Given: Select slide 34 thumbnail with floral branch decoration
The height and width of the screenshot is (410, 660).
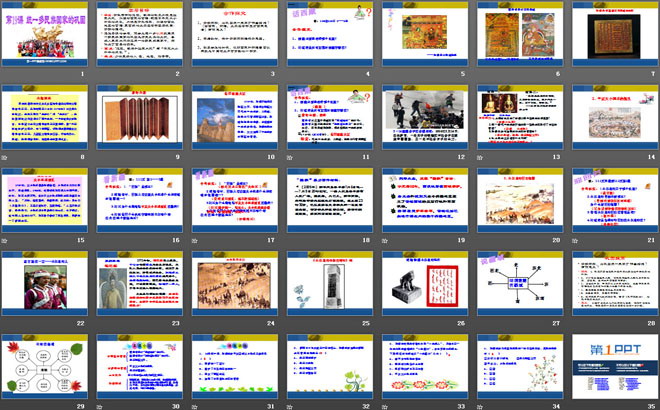Looking at the screenshot, I should point(520,367).
